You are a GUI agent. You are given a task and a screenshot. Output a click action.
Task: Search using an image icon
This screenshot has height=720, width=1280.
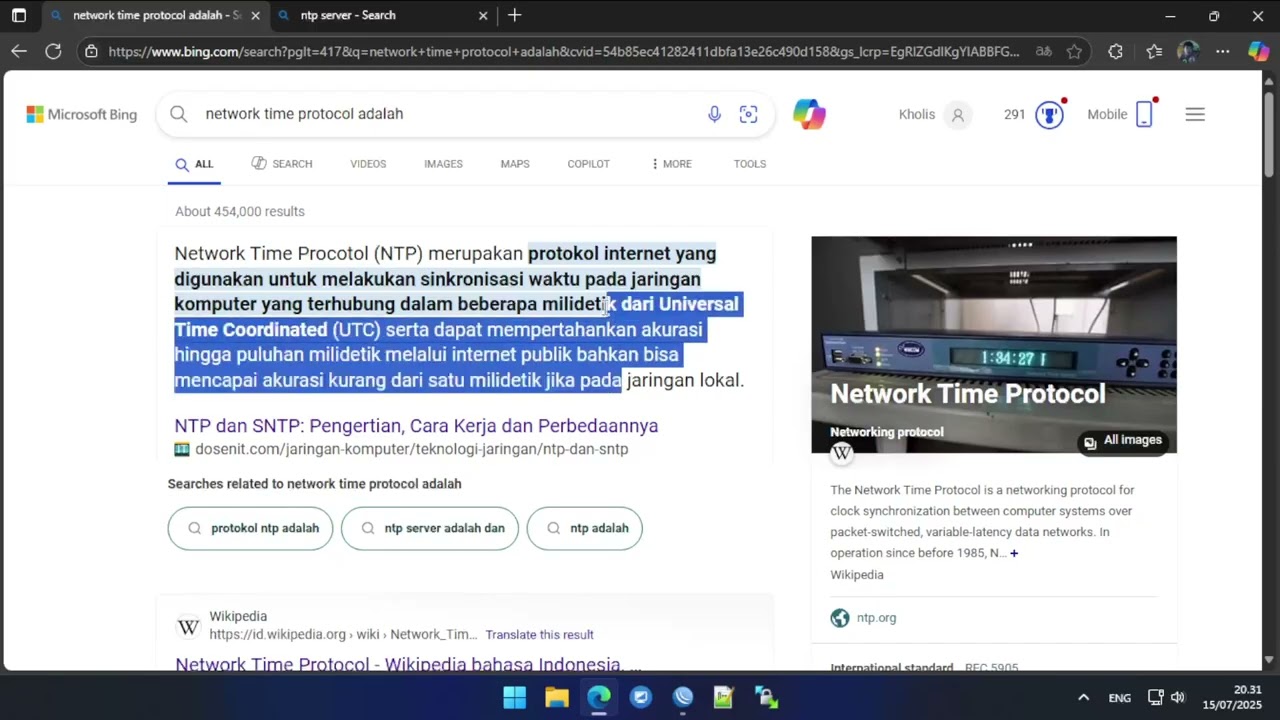pyautogui.click(x=748, y=114)
